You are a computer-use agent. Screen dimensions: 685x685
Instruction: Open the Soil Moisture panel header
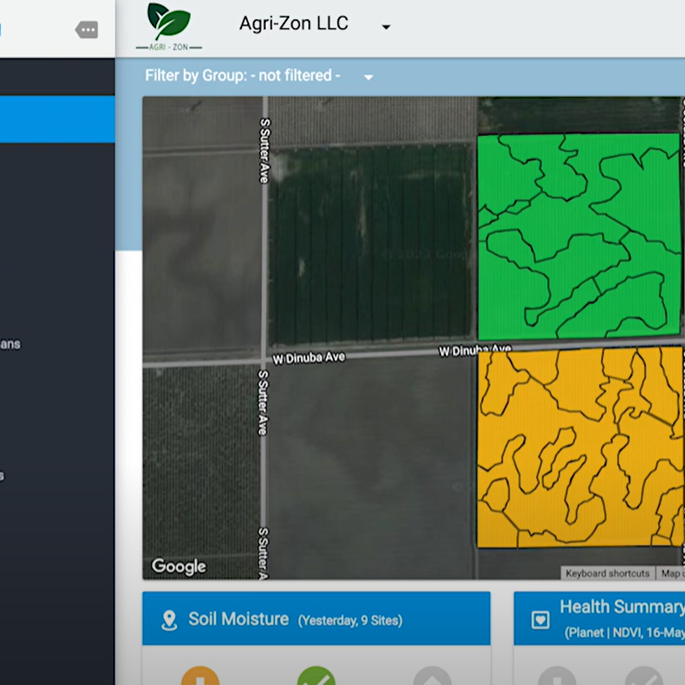pos(316,618)
